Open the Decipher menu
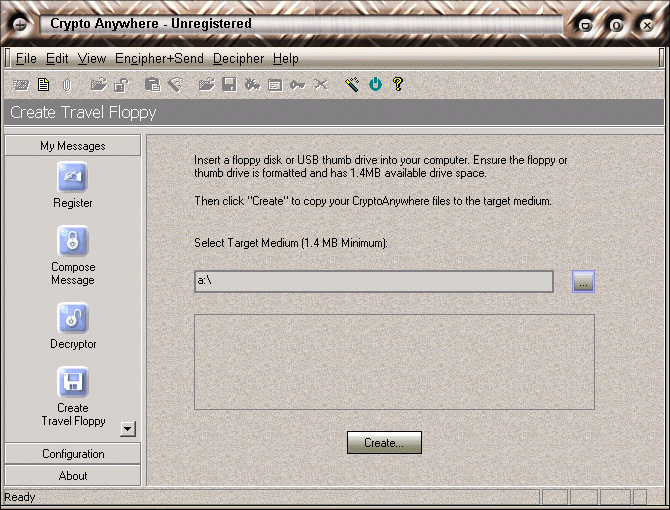 coord(238,59)
